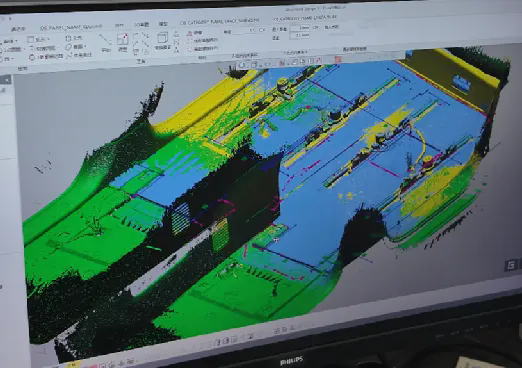Open the OS_CATEGORY_NAME_EXACT_SURFACING tab
The height and width of the screenshot is (368, 522).
point(219,22)
